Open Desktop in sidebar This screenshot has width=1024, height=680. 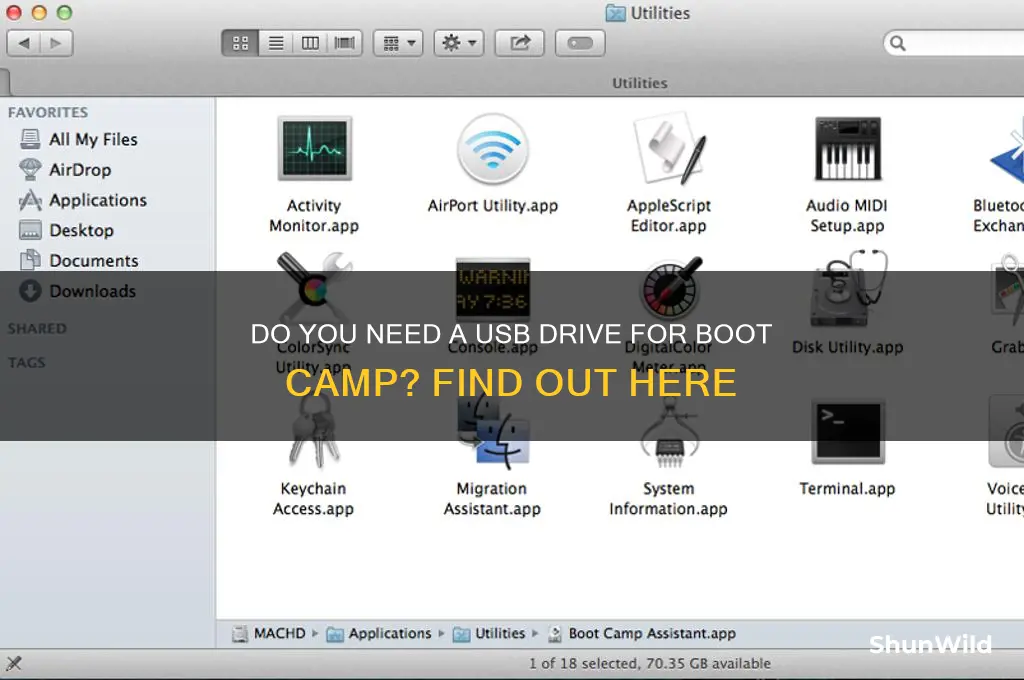click(x=67, y=230)
